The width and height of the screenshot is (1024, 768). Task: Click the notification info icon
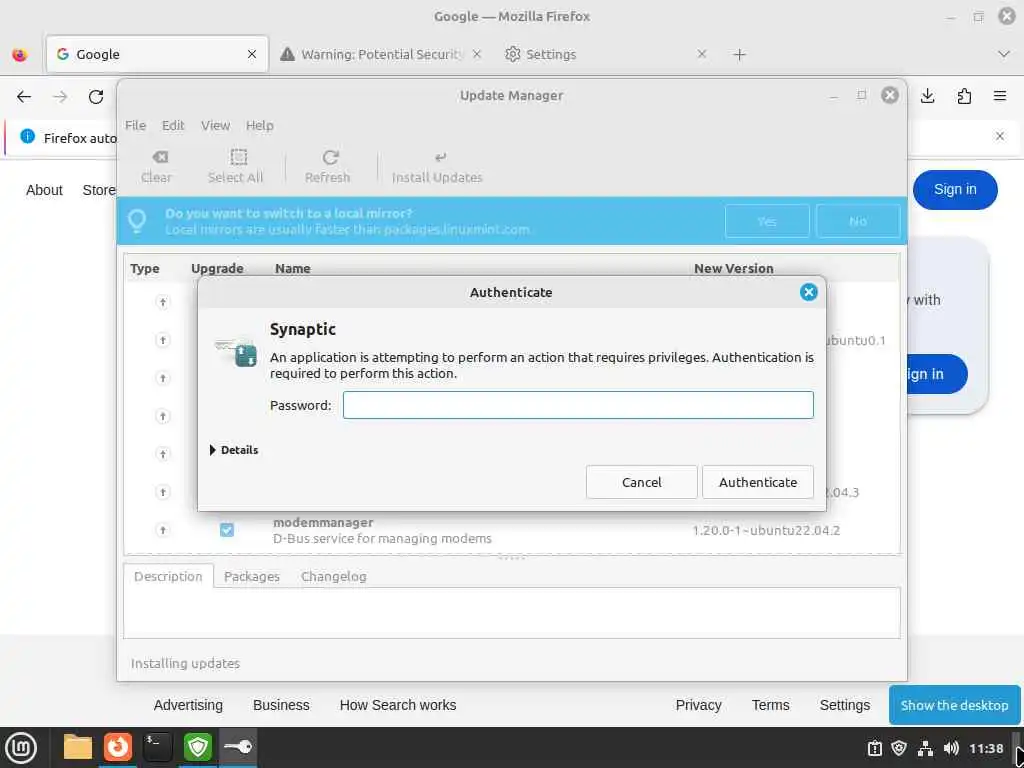click(27, 136)
